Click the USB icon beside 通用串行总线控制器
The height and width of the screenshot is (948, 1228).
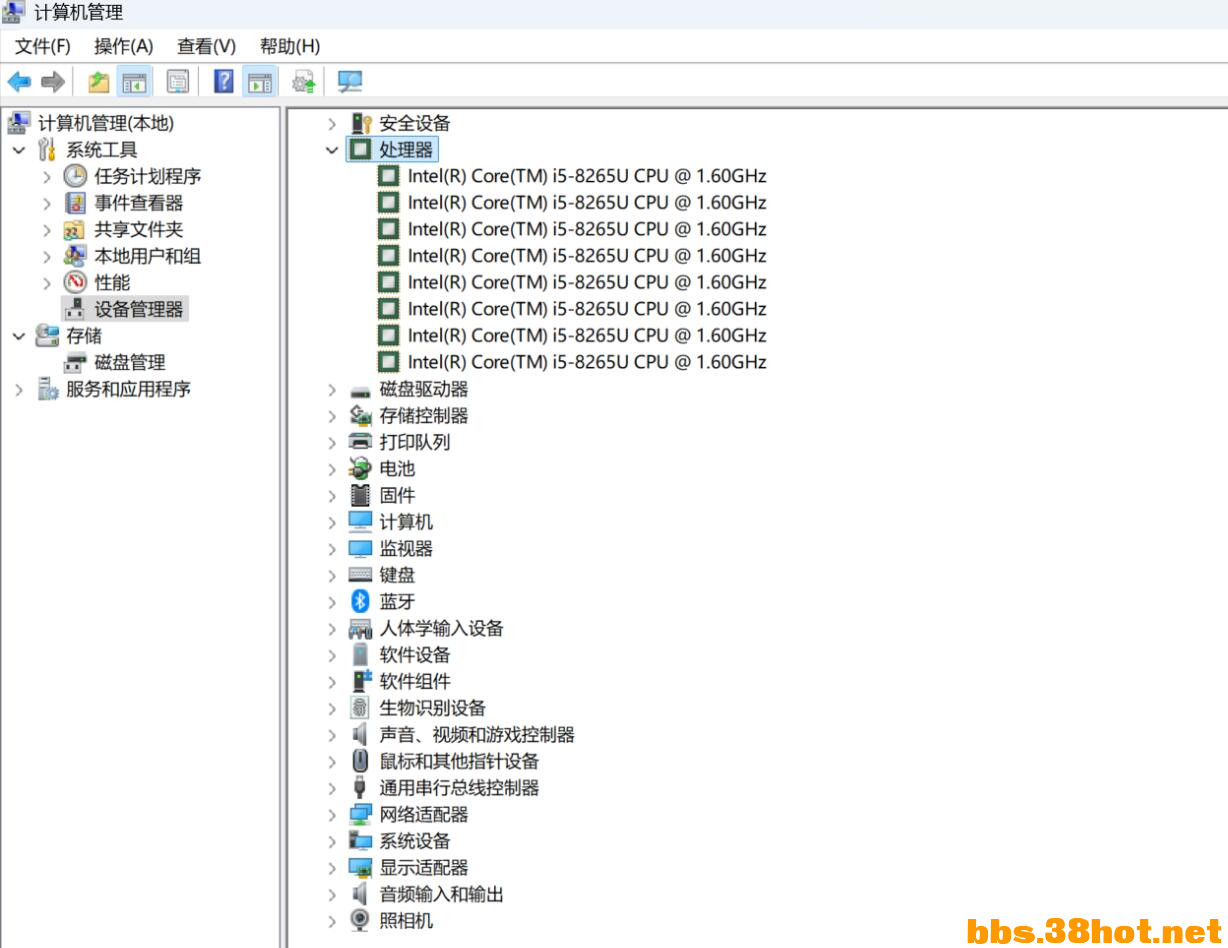pos(361,788)
